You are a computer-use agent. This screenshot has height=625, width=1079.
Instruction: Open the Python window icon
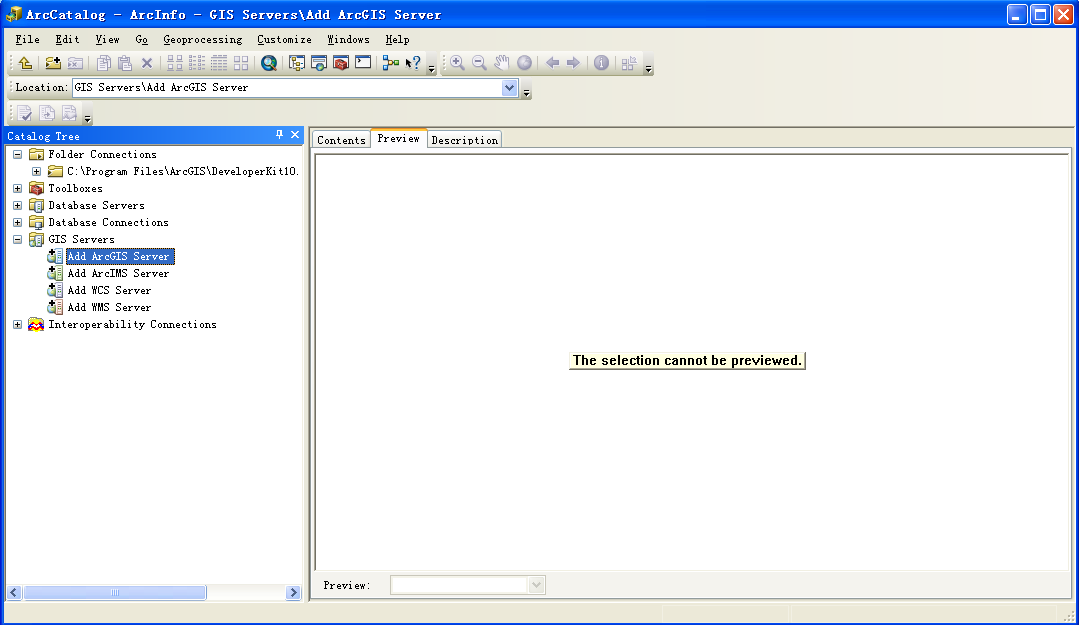click(x=363, y=63)
